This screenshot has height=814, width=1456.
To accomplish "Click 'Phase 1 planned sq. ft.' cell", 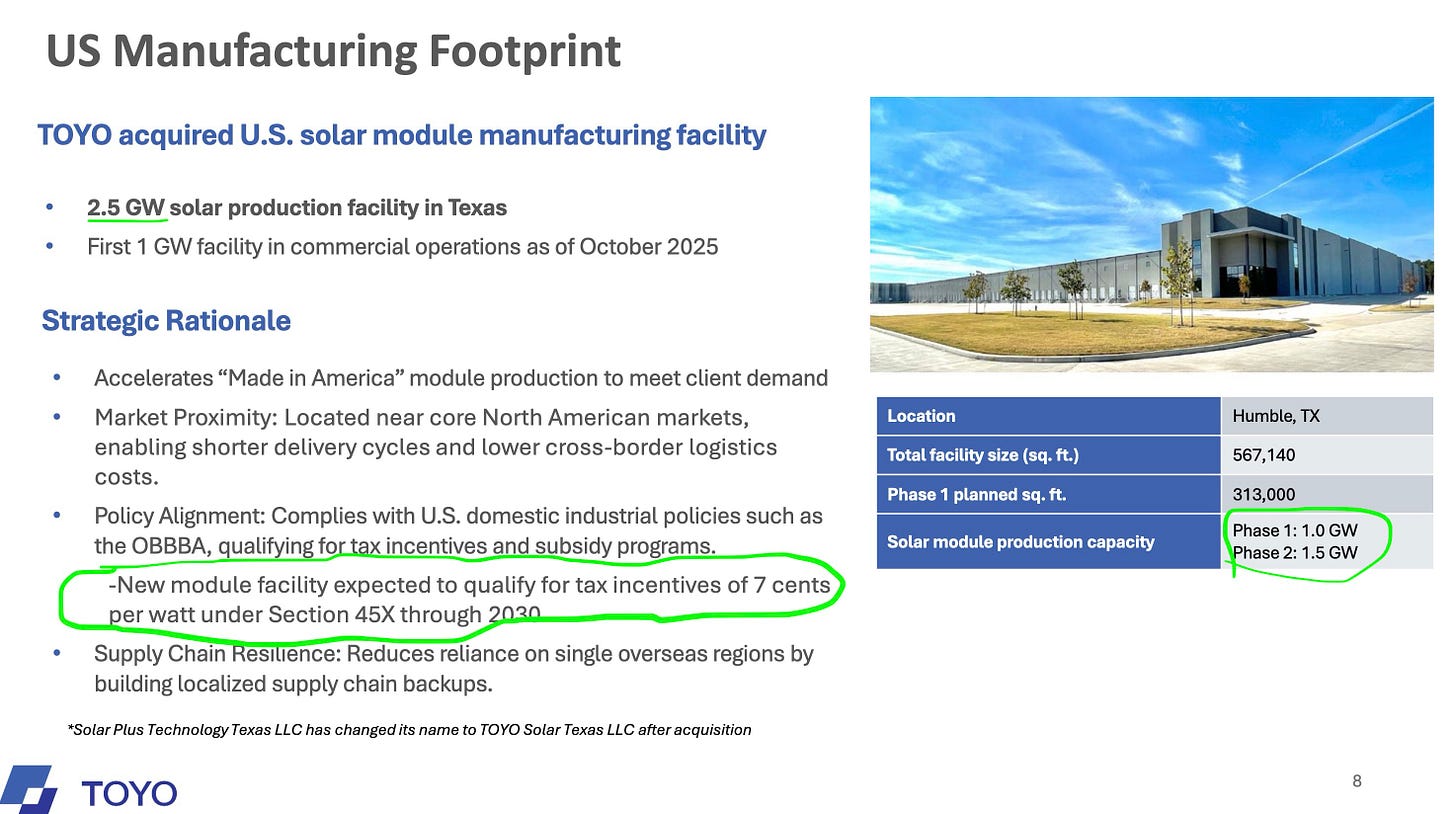I will 1048,494.
